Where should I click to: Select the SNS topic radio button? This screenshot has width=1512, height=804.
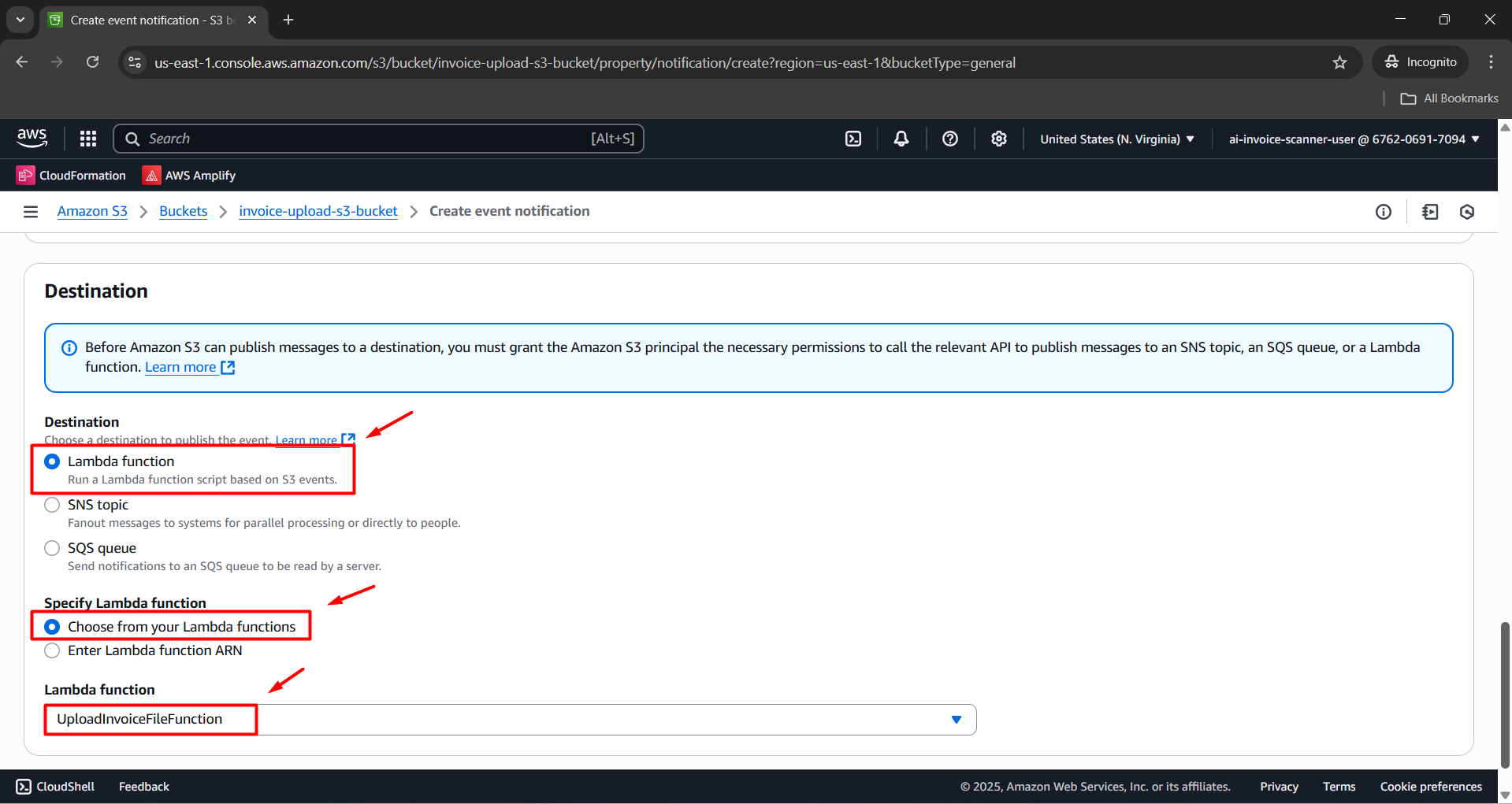click(52, 505)
